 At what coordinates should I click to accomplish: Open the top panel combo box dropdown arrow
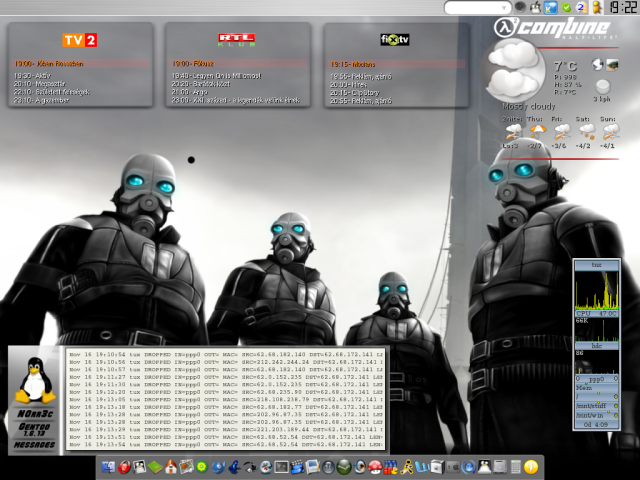504,7
